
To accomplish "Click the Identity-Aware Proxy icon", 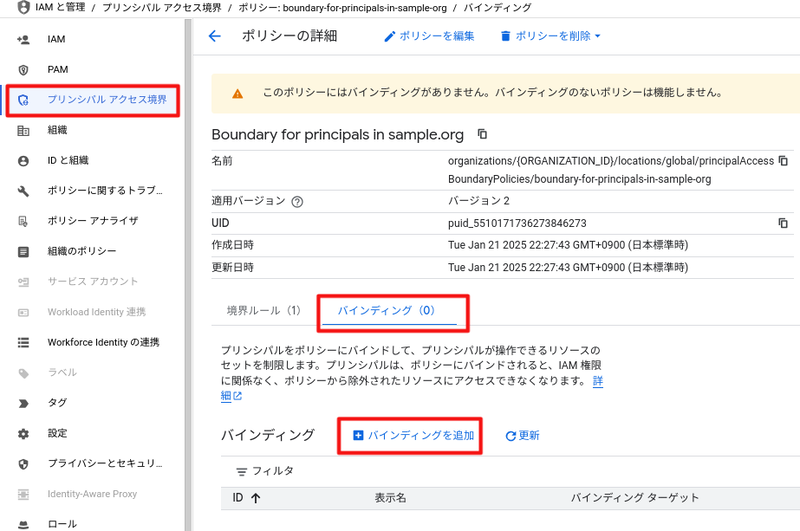I will click(x=23, y=494).
